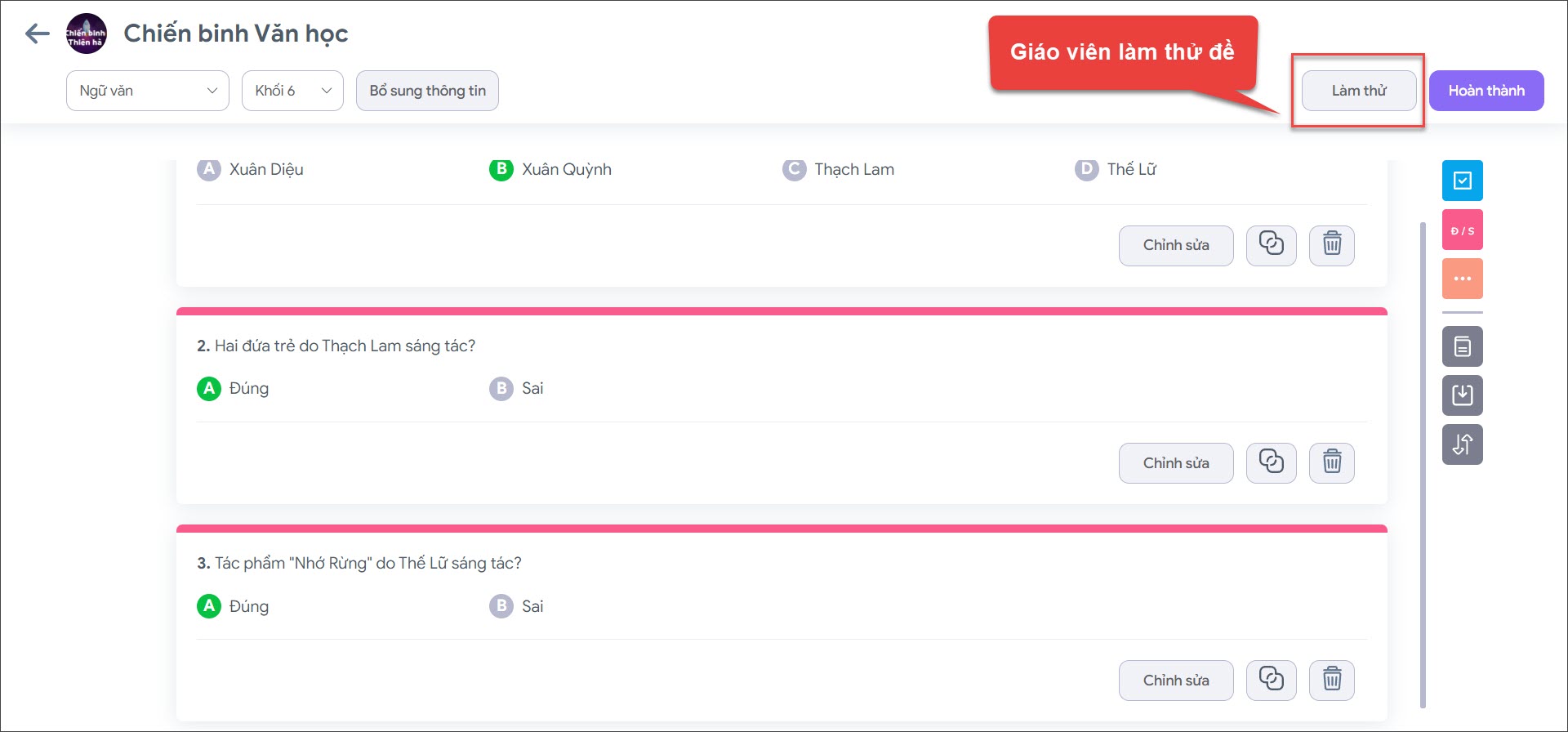The width and height of the screenshot is (1568, 732).
Task: Click the Chiến binh Văn học avatar
Action: (x=86, y=33)
